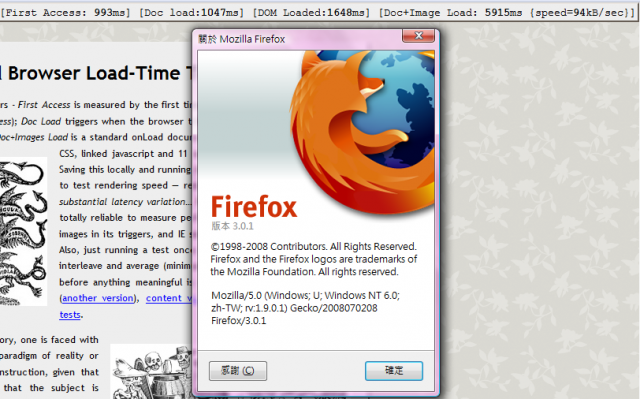Click the 'Mozilla/5.0 (Windows; U; Windows NT 6.0;' line
Screen dimensions: 640x399
click(x=305, y=295)
